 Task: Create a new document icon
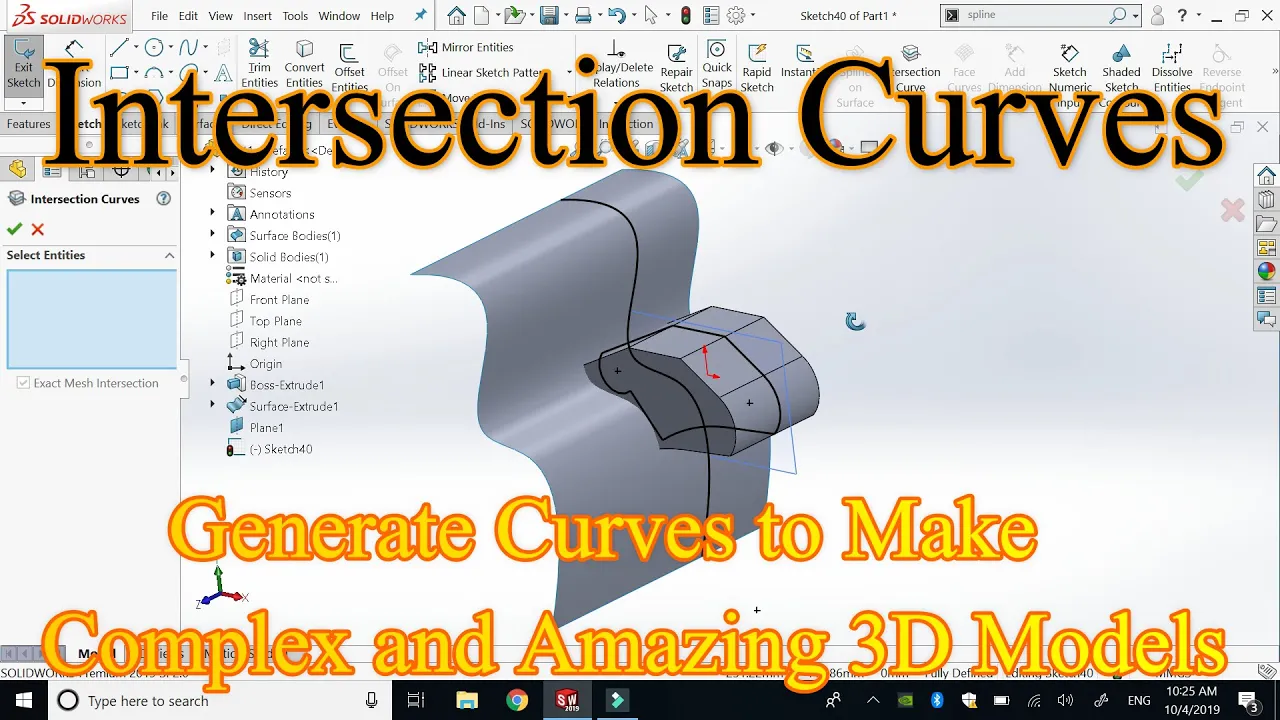482,15
